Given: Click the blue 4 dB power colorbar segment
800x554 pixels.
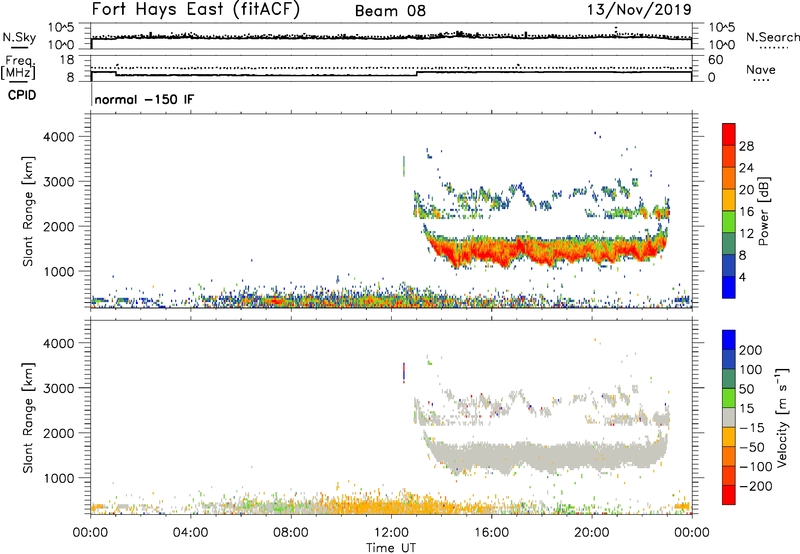Looking at the screenshot, I should pos(729,287).
